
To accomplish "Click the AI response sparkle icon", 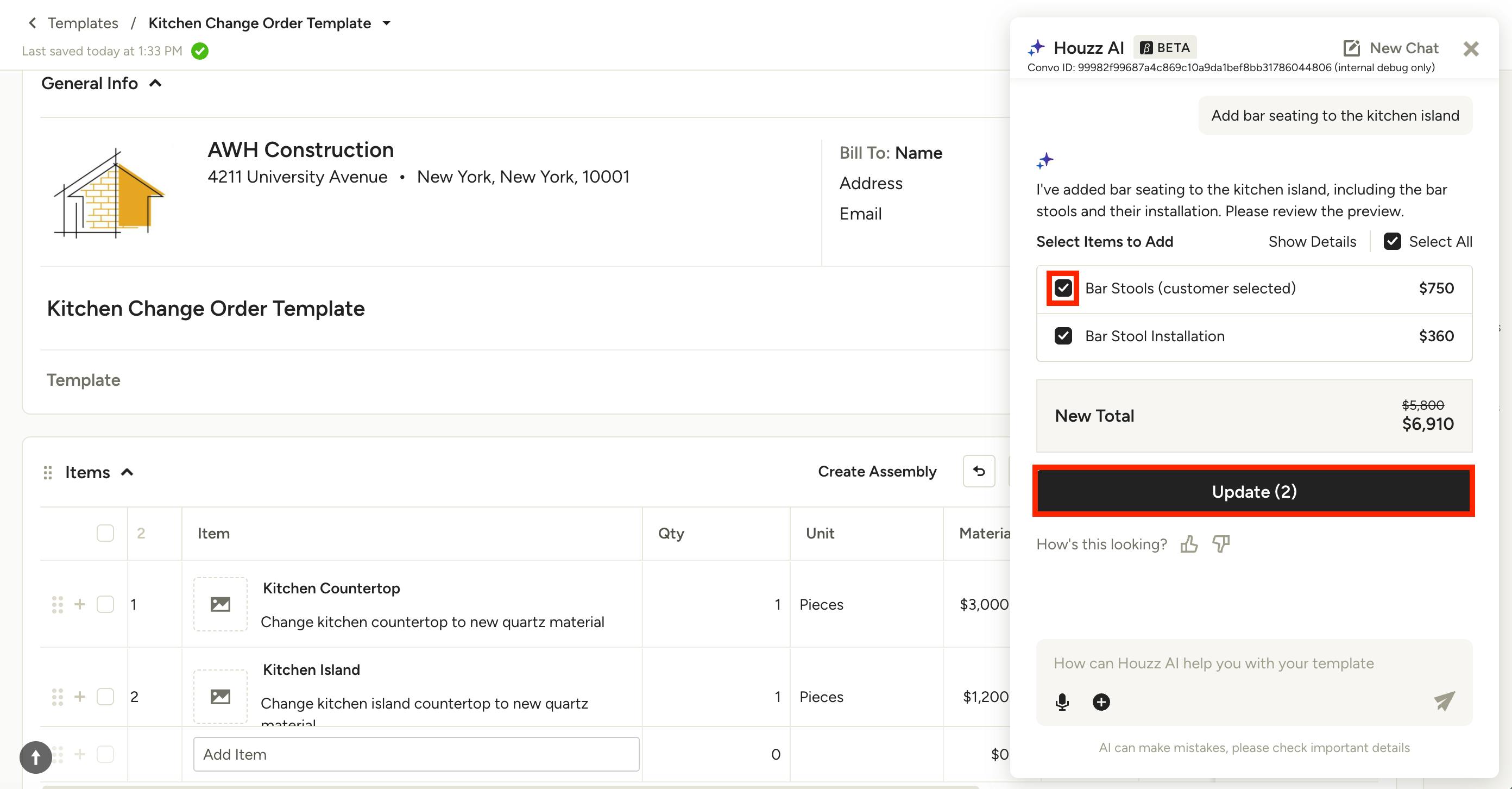I will coord(1045,160).
